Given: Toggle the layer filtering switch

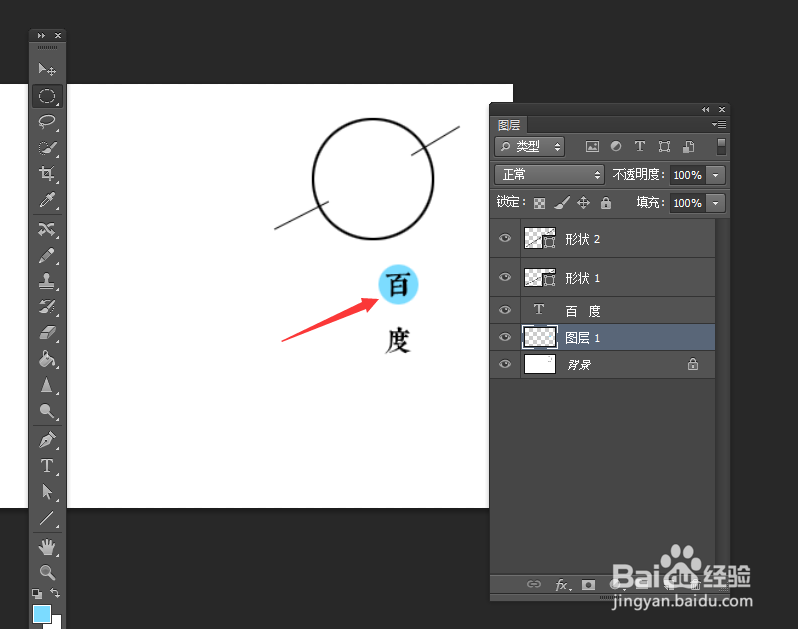Looking at the screenshot, I should click(x=721, y=147).
